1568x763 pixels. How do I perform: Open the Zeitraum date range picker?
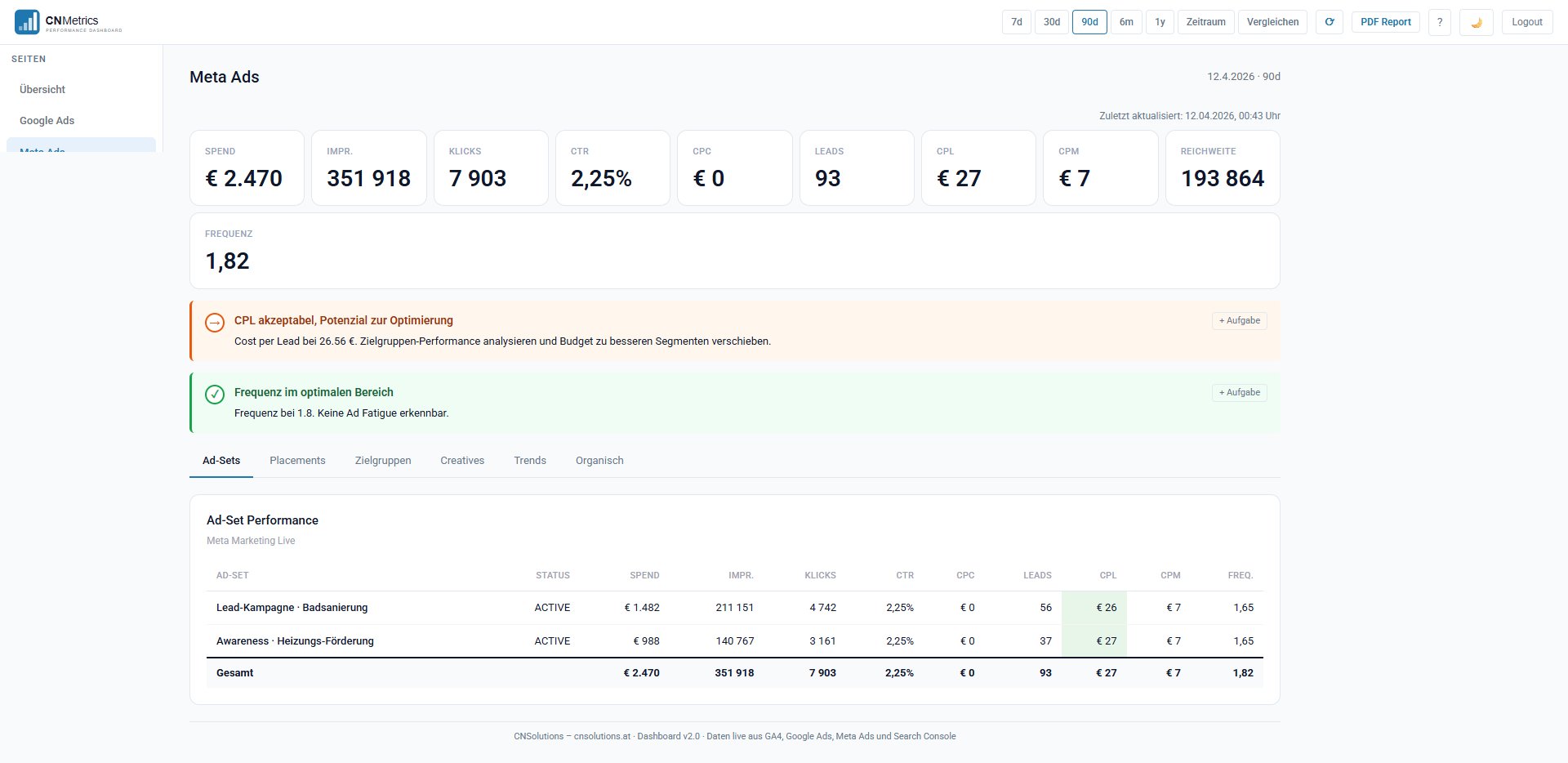[1205, 22]
